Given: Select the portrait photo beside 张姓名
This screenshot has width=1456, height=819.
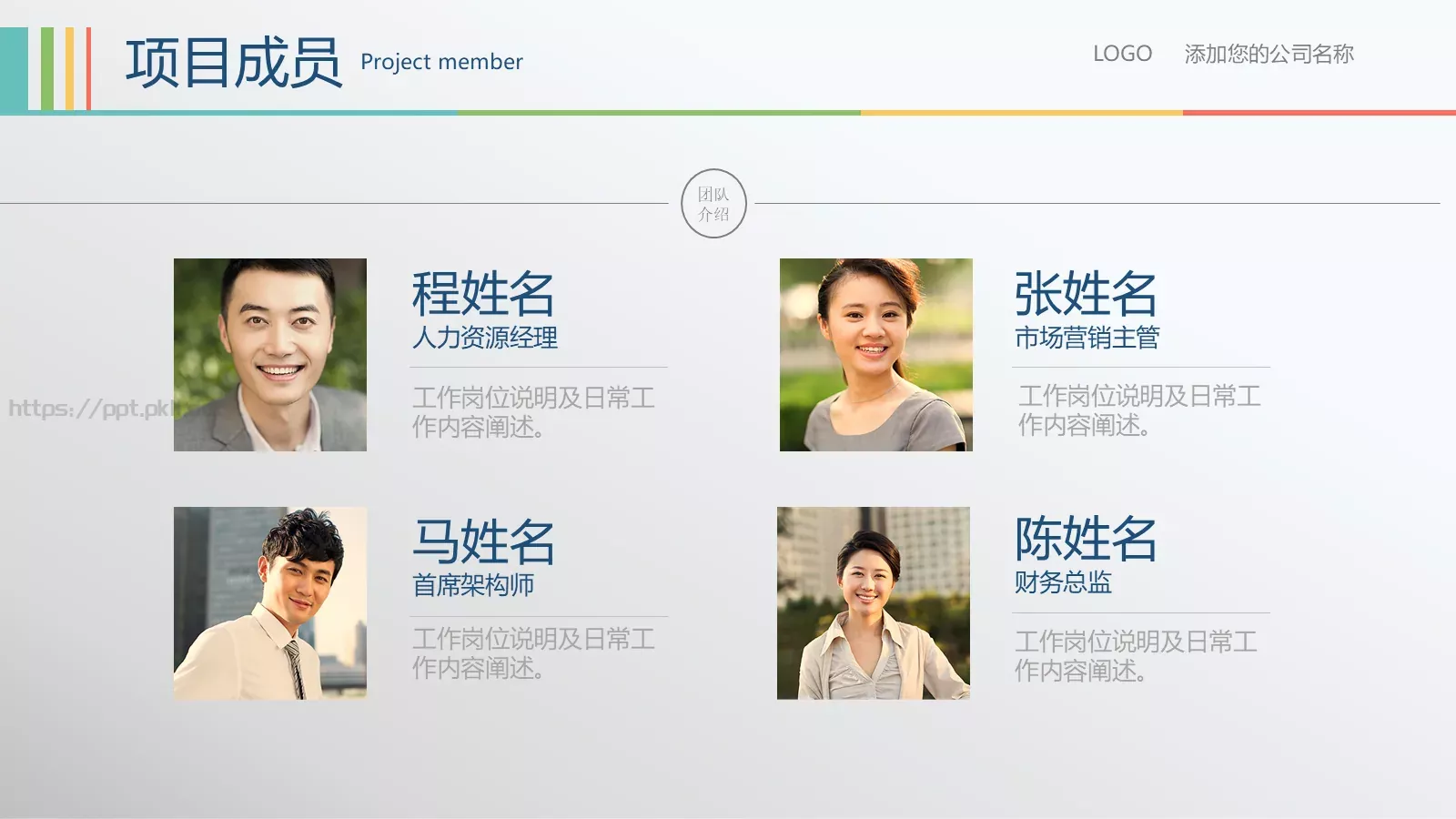Looking at the screenshot, I should tap(876, 355).
